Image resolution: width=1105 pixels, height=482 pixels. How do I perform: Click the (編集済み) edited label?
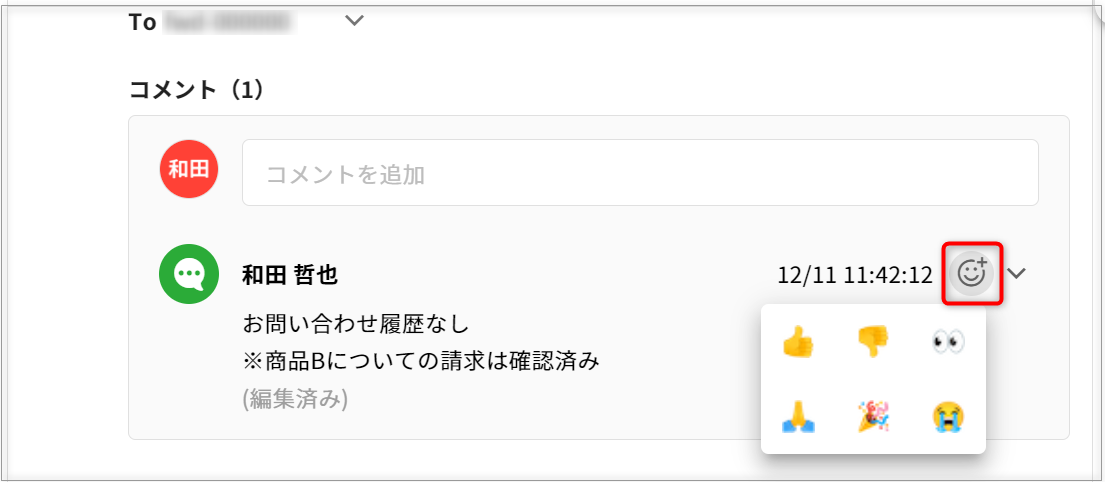[295, 399]
